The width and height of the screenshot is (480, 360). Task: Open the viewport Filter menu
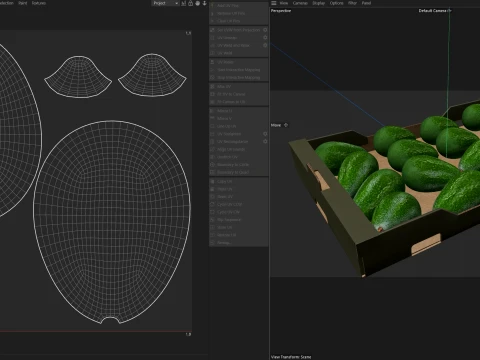pos(352,3)
